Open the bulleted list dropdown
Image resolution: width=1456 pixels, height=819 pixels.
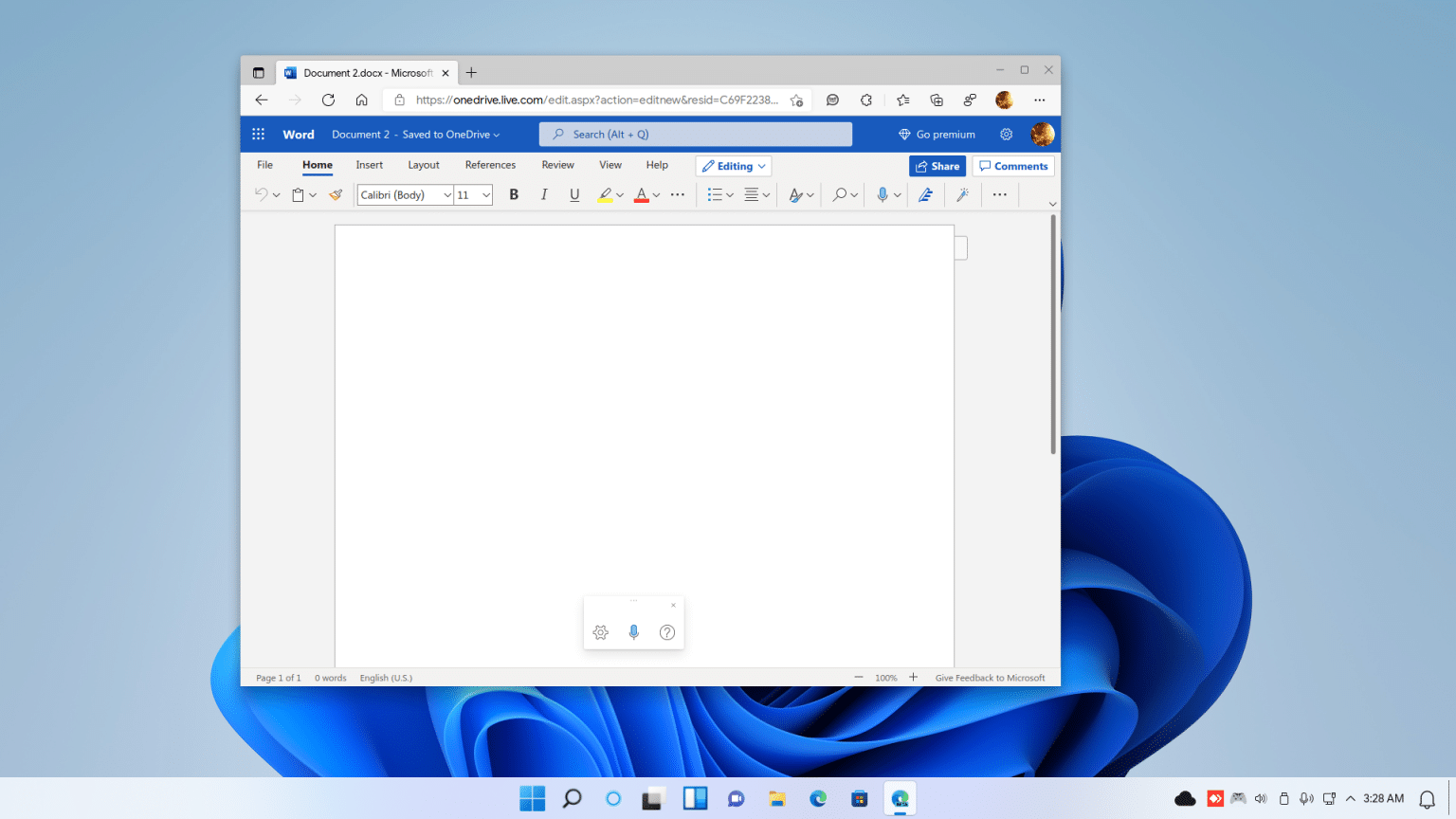coord(730,194)
